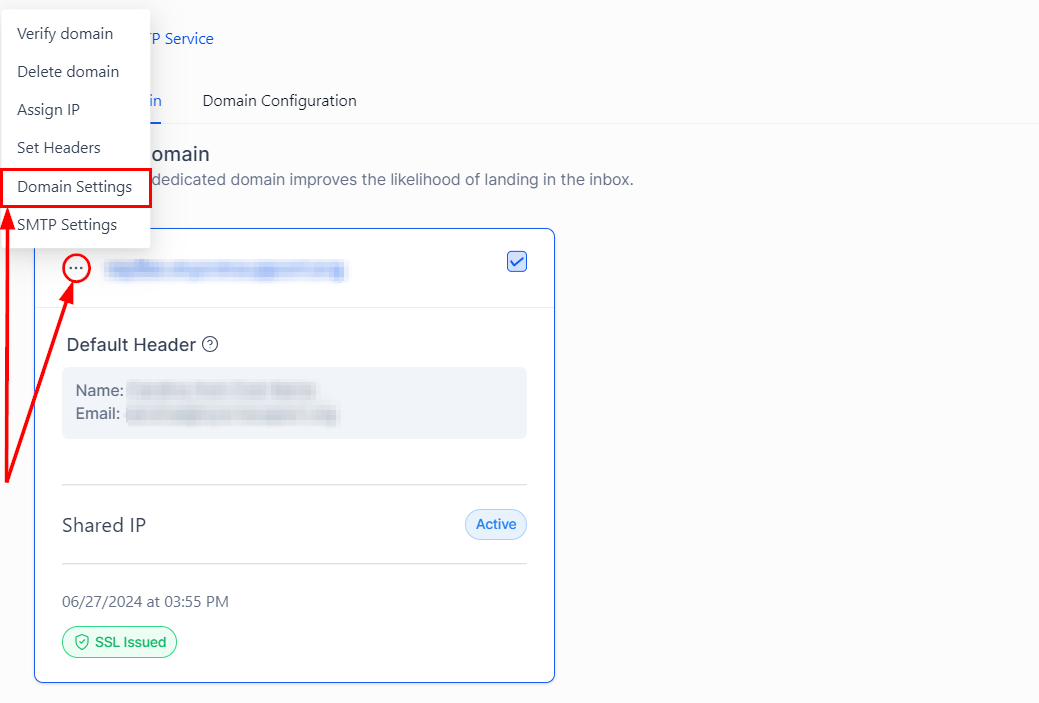Click the Shared IP label
The height and width of the screenshot is (703, 1039).
pyautogui.click(x=104, y=525)
